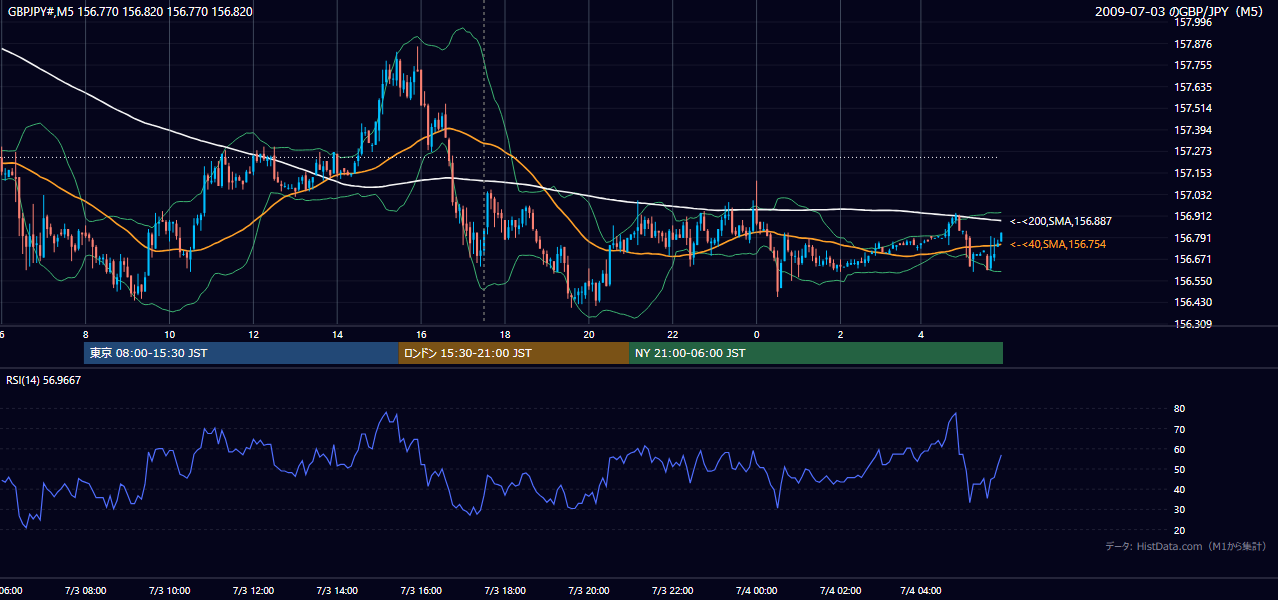Click hour tick '12' under price chart
This screenshot has height=600, width=1278.
[254, 334]
